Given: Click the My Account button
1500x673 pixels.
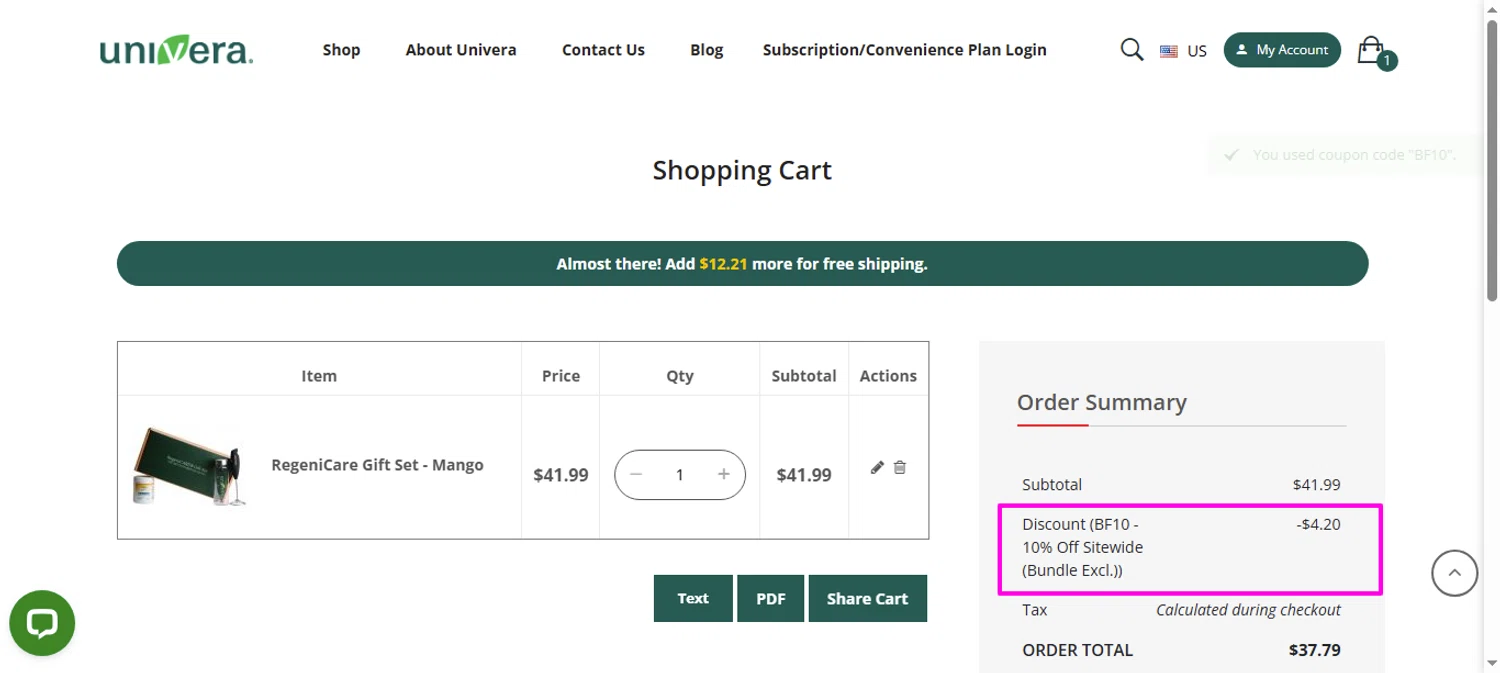Looking at the screenshot, I should [1282, 50].
